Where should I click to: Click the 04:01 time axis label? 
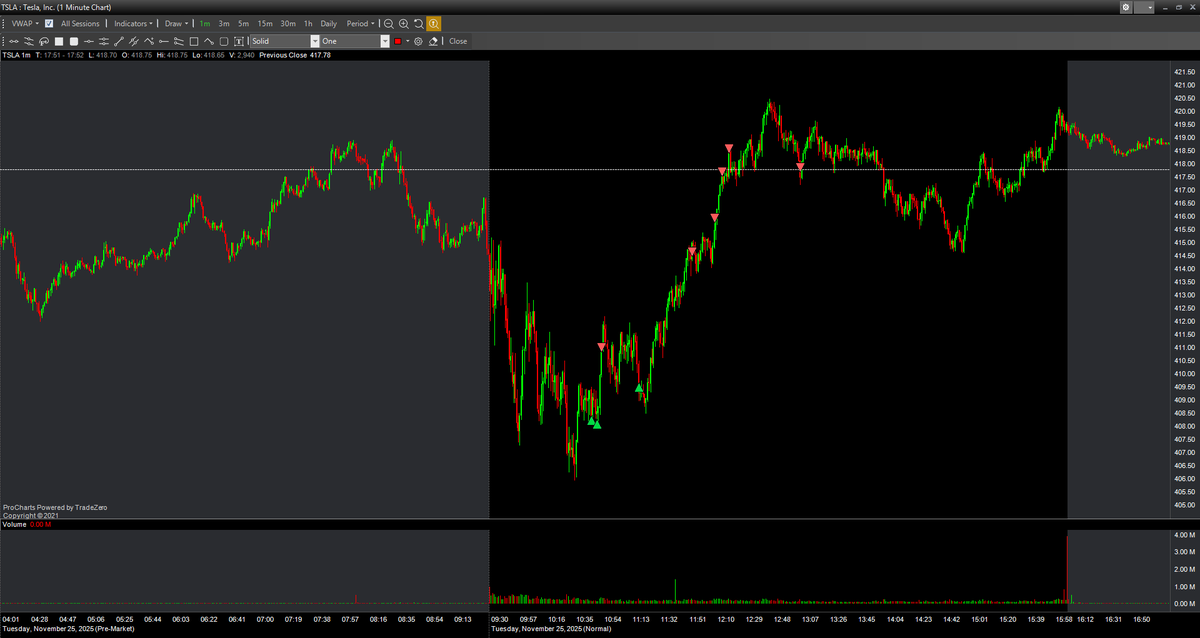click(x=13, y=620)
